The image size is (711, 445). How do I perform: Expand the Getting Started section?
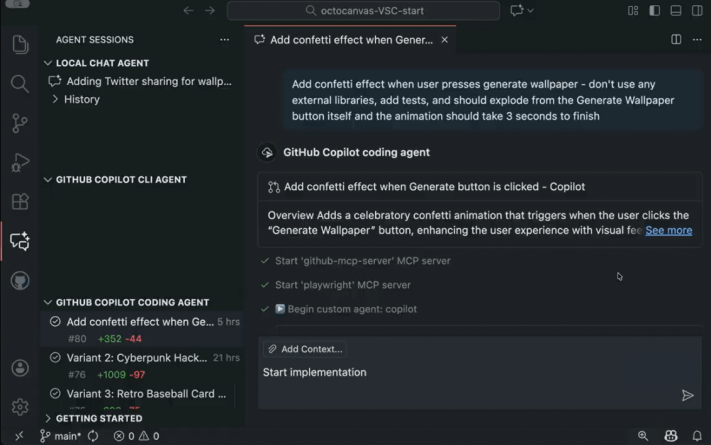point(49,418)
